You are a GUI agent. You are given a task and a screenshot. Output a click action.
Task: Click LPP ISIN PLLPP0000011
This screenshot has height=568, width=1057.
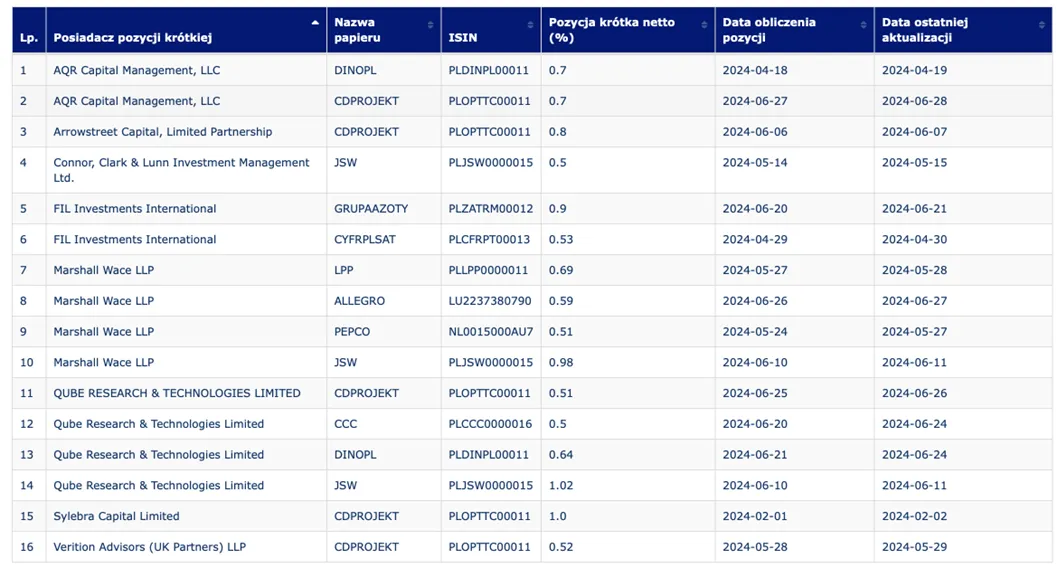coord(489,271)
